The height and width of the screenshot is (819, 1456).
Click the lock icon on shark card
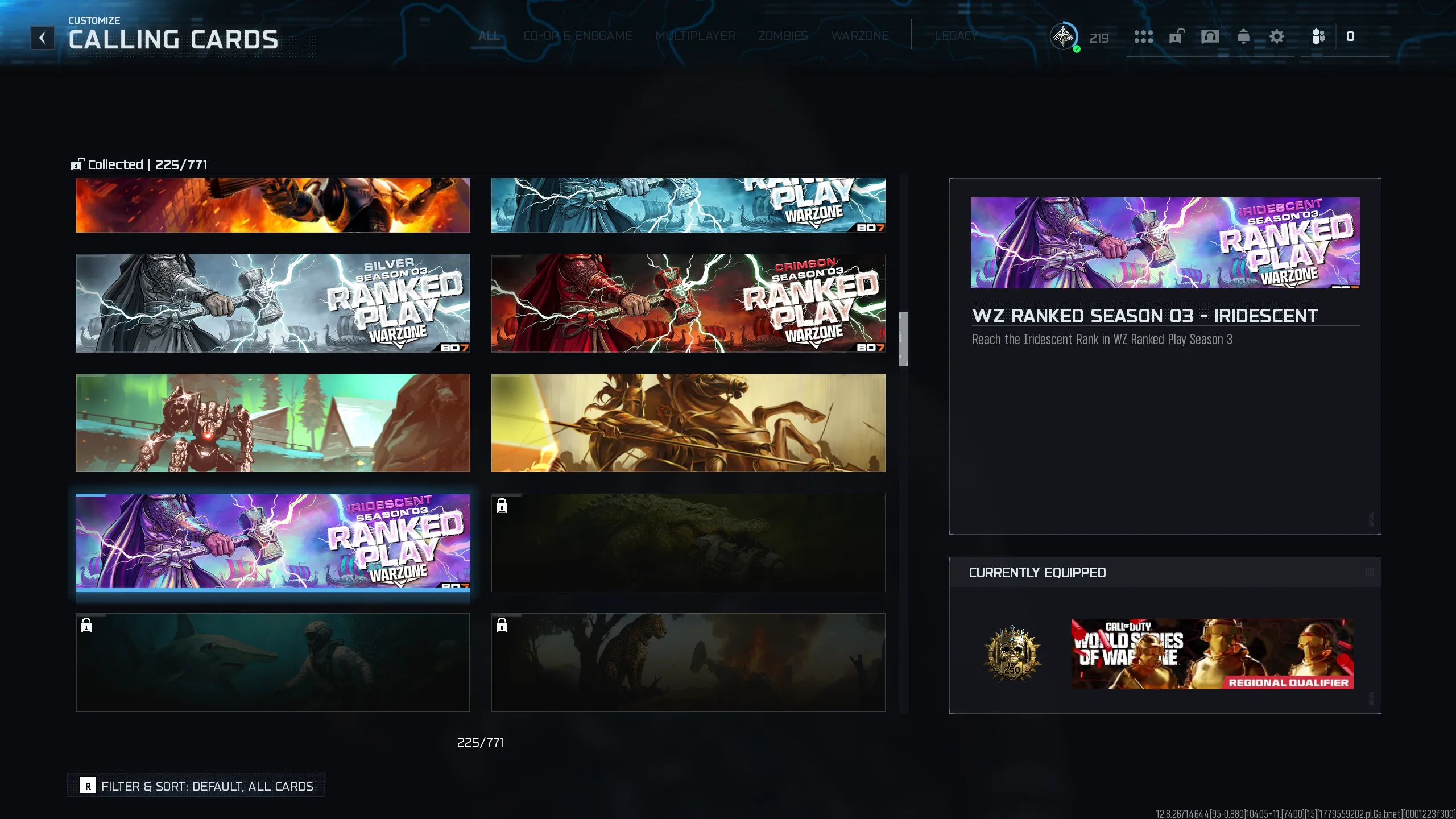coord(86,626)
